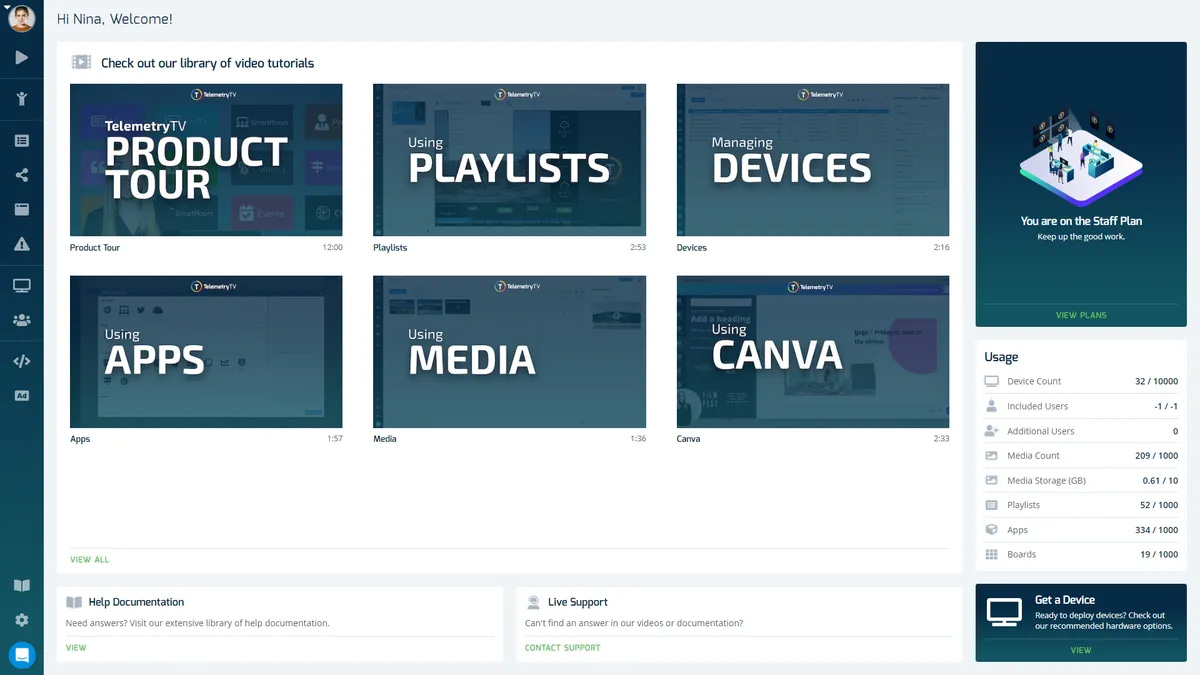Select the monitor icon in the sidebar
Screen dimensions: 1200x675
22,286
